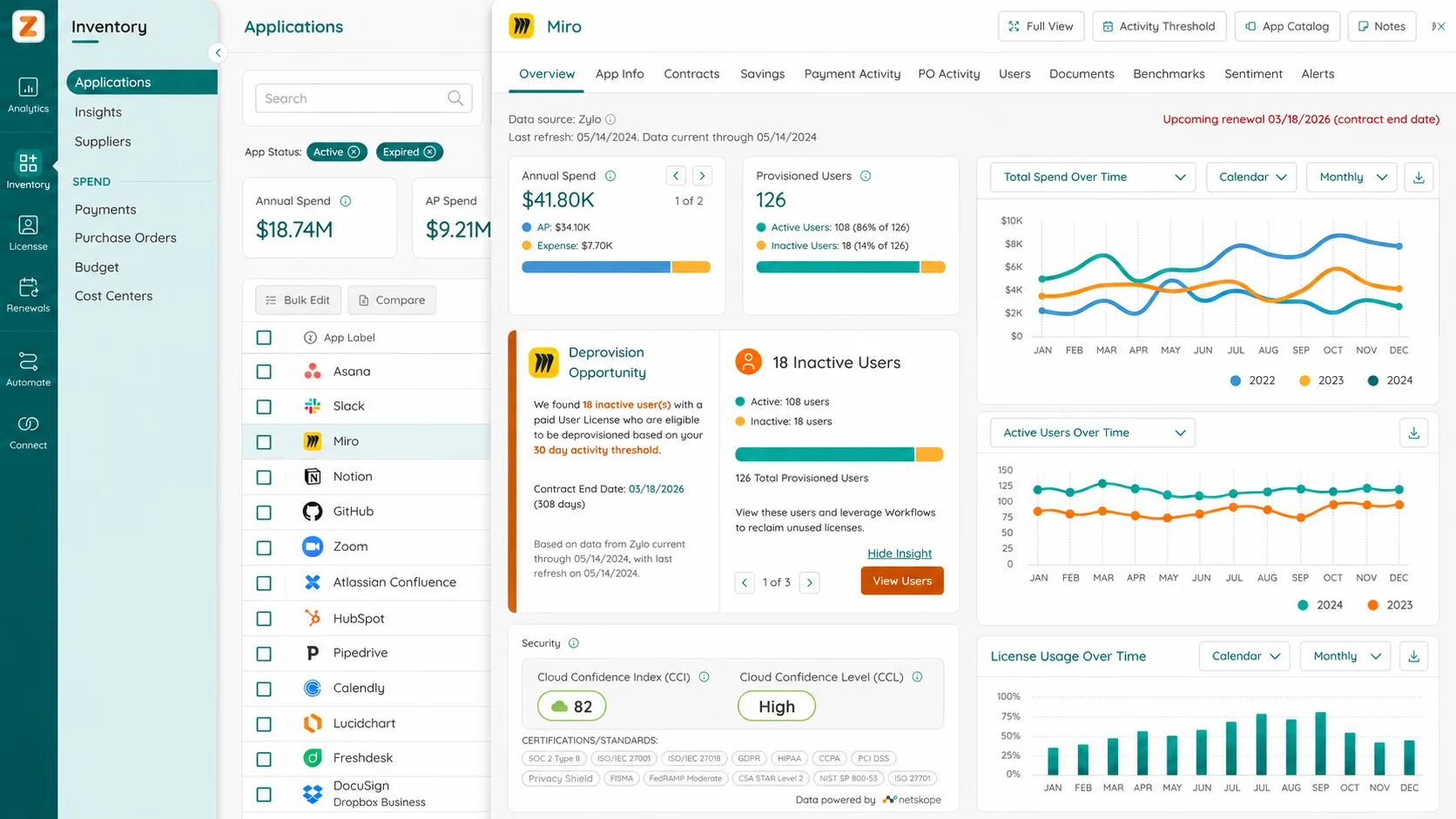Check the HubSpot row checkbox
This screenshot has width=1456, height=819.
coord(264,619)
